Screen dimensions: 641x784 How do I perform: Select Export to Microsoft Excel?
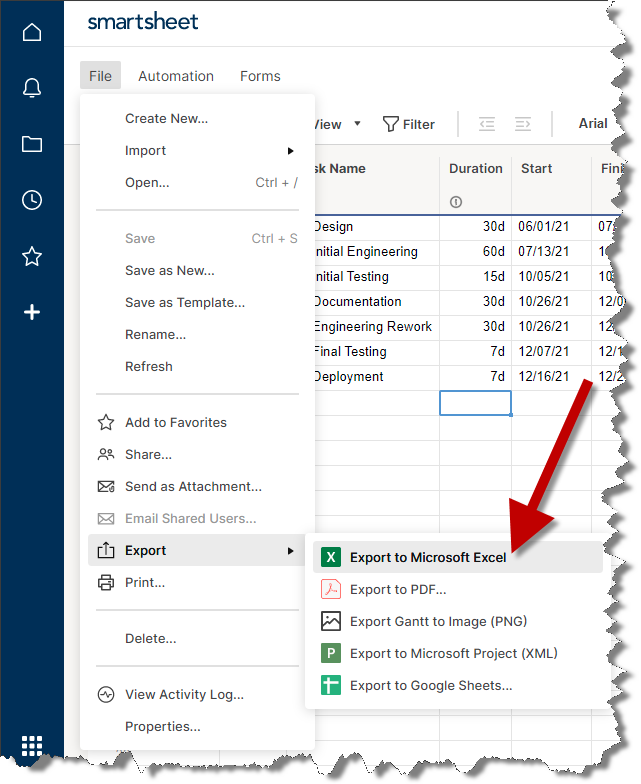tap(458, 557)
